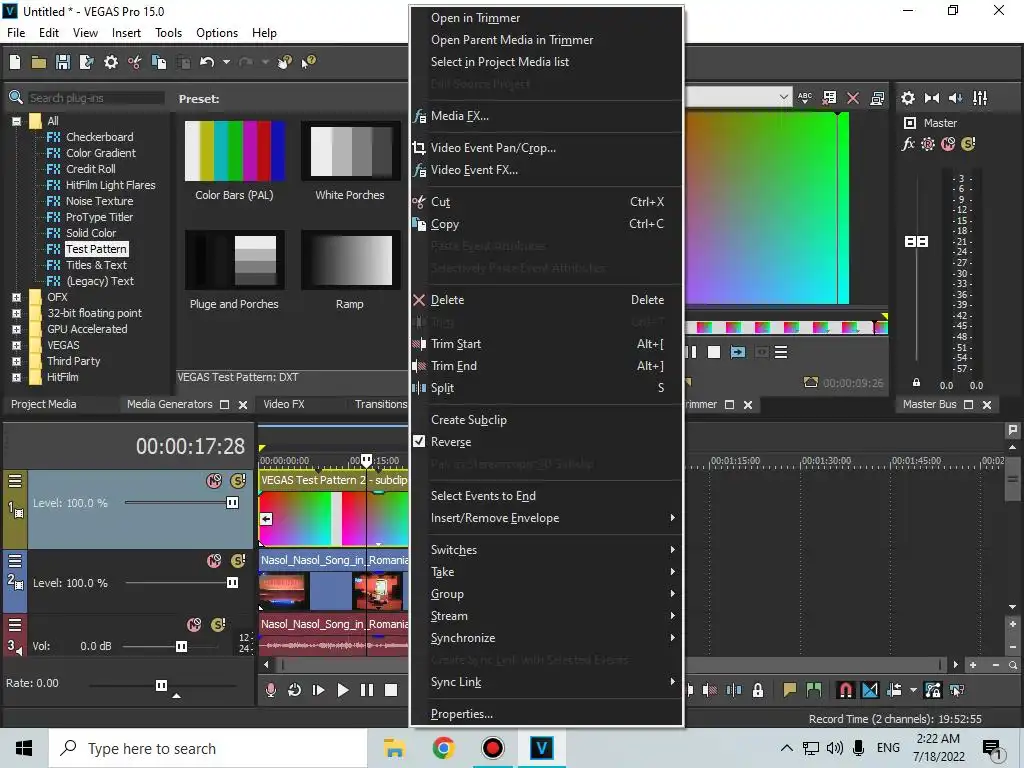
Task: Switch to Video FX tab
Action: coord(283,404)
